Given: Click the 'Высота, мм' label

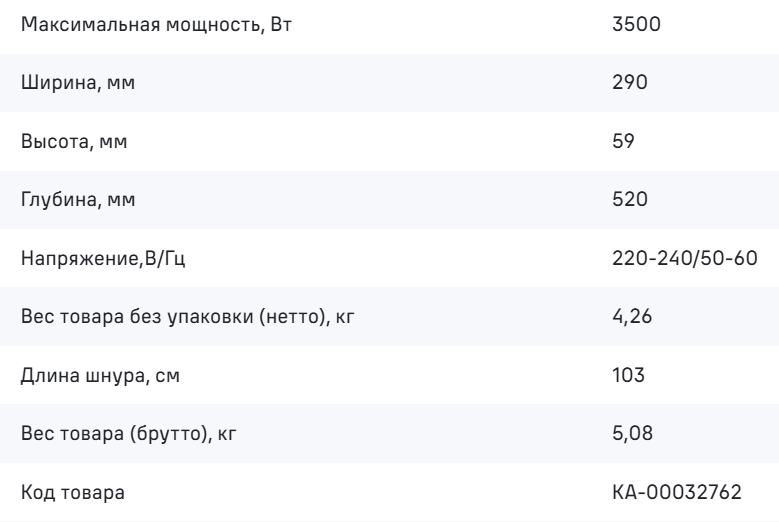Looking at the screenshot, I should 74,141.
